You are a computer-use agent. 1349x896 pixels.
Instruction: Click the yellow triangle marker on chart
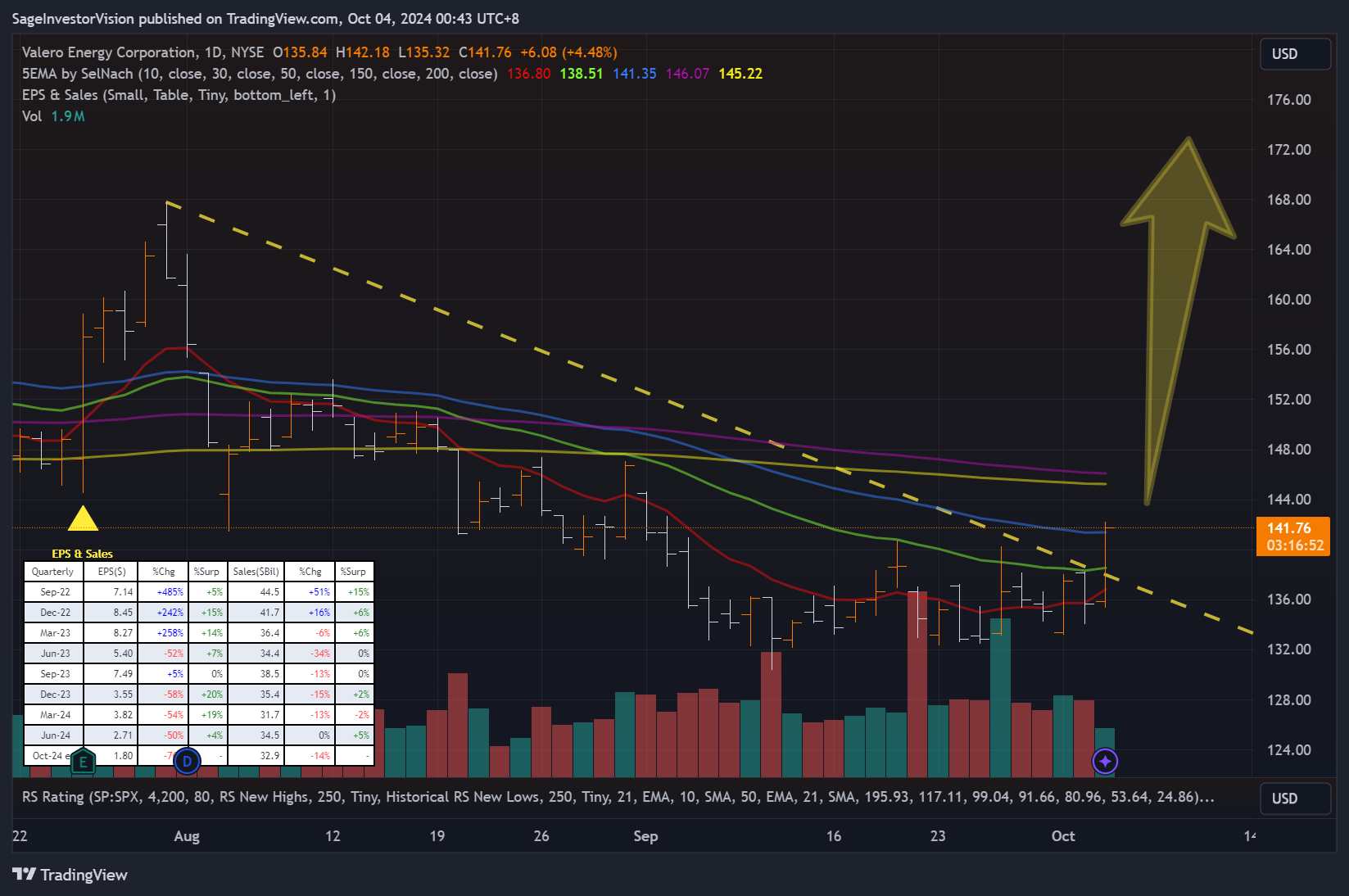(x=83, y=518)
